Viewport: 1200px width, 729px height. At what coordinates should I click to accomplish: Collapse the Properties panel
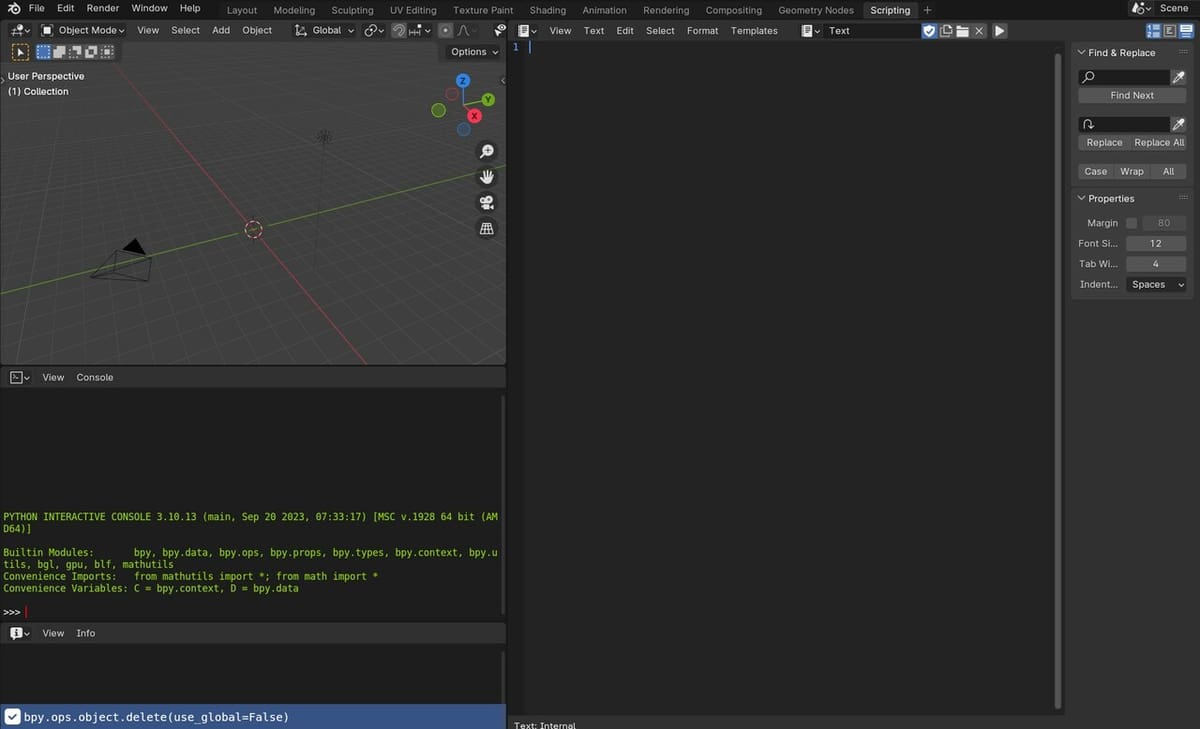[x=1081, y=199]
